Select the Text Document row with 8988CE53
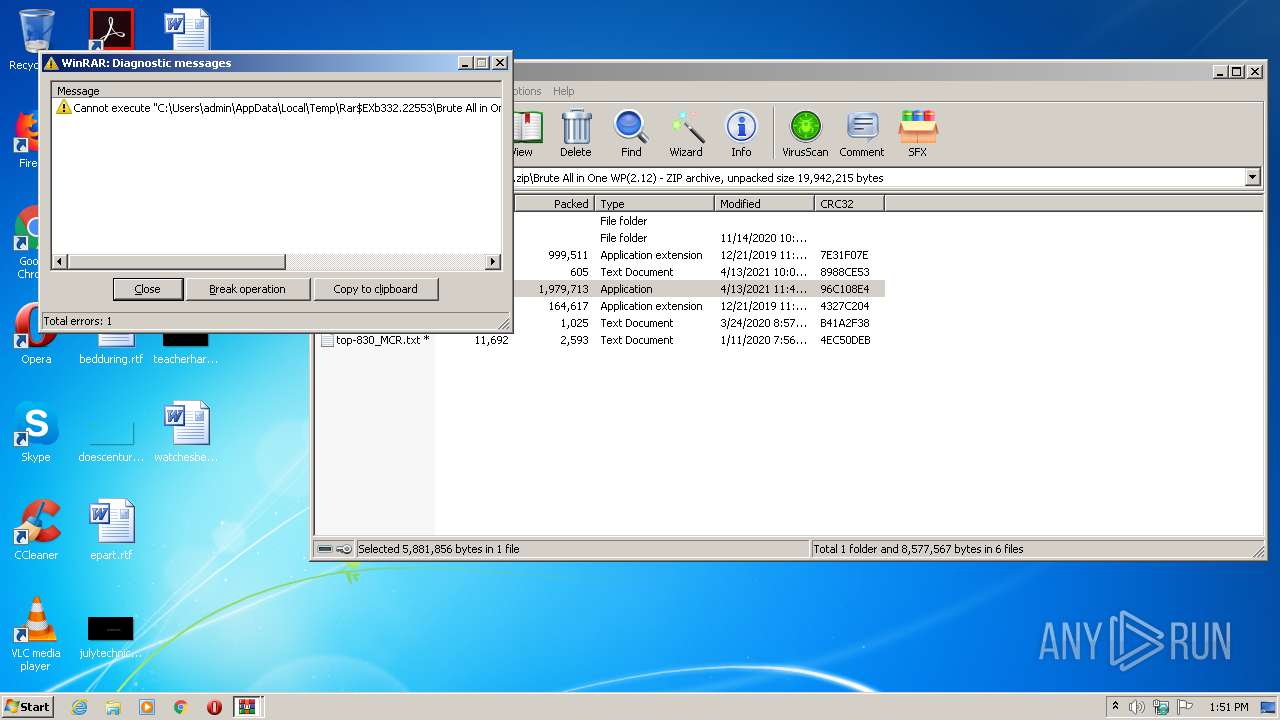Viewport: 1280px width, 720px height. tap(699, 272)
